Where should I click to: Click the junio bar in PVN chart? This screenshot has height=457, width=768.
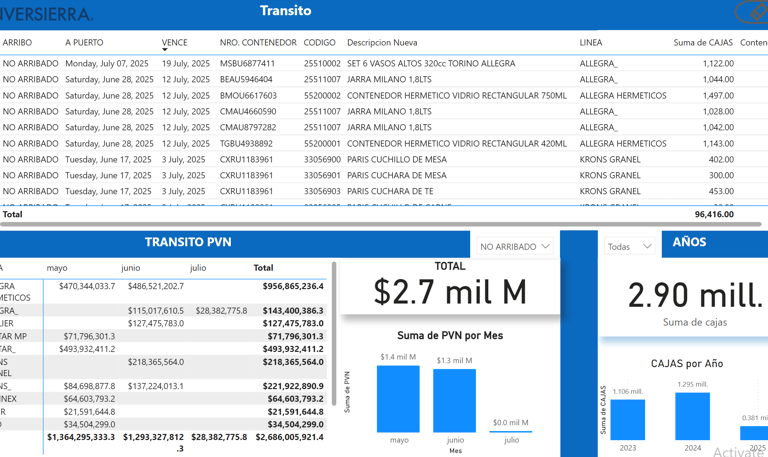(455, 401)
